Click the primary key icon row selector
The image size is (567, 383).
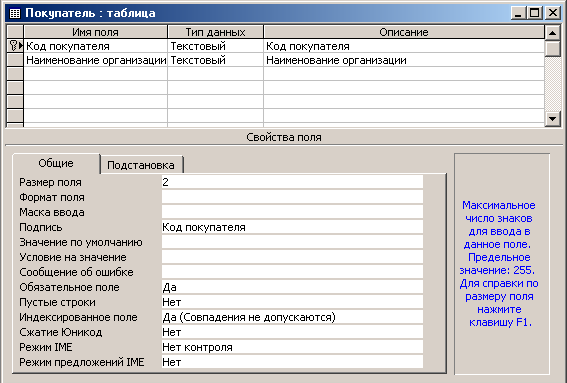[15, 46]
